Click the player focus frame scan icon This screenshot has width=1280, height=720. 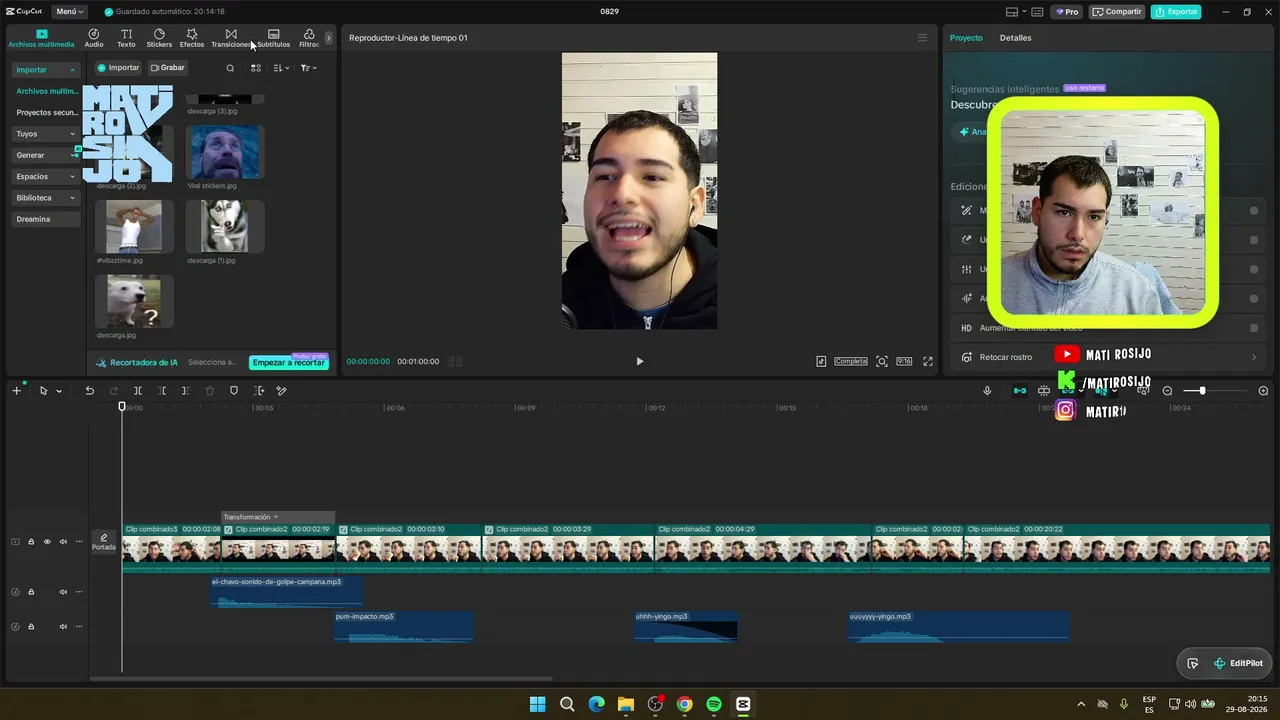pyautogui.click(x=882, y=361)
